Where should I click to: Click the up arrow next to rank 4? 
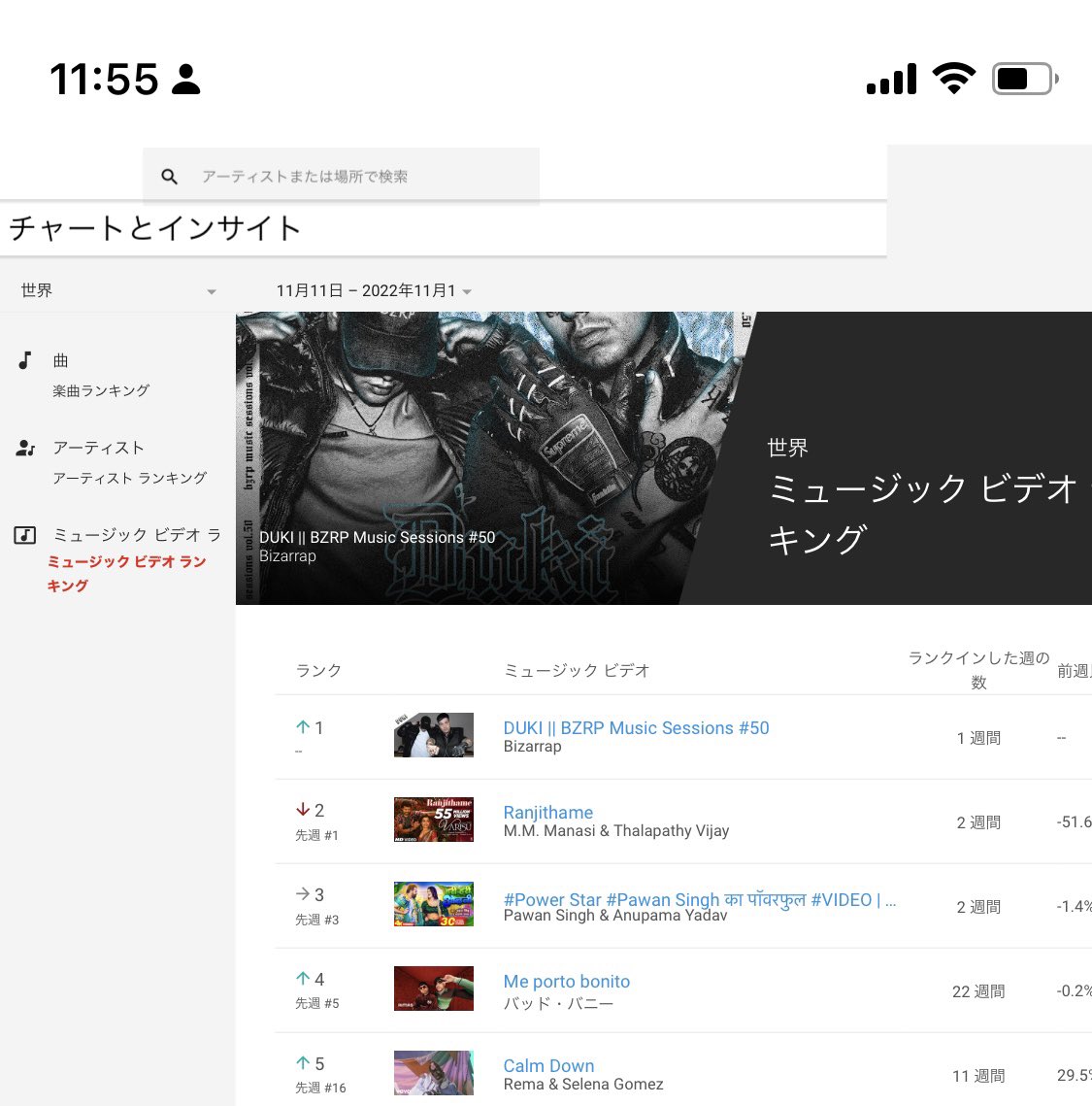click(x=303, y=978)
